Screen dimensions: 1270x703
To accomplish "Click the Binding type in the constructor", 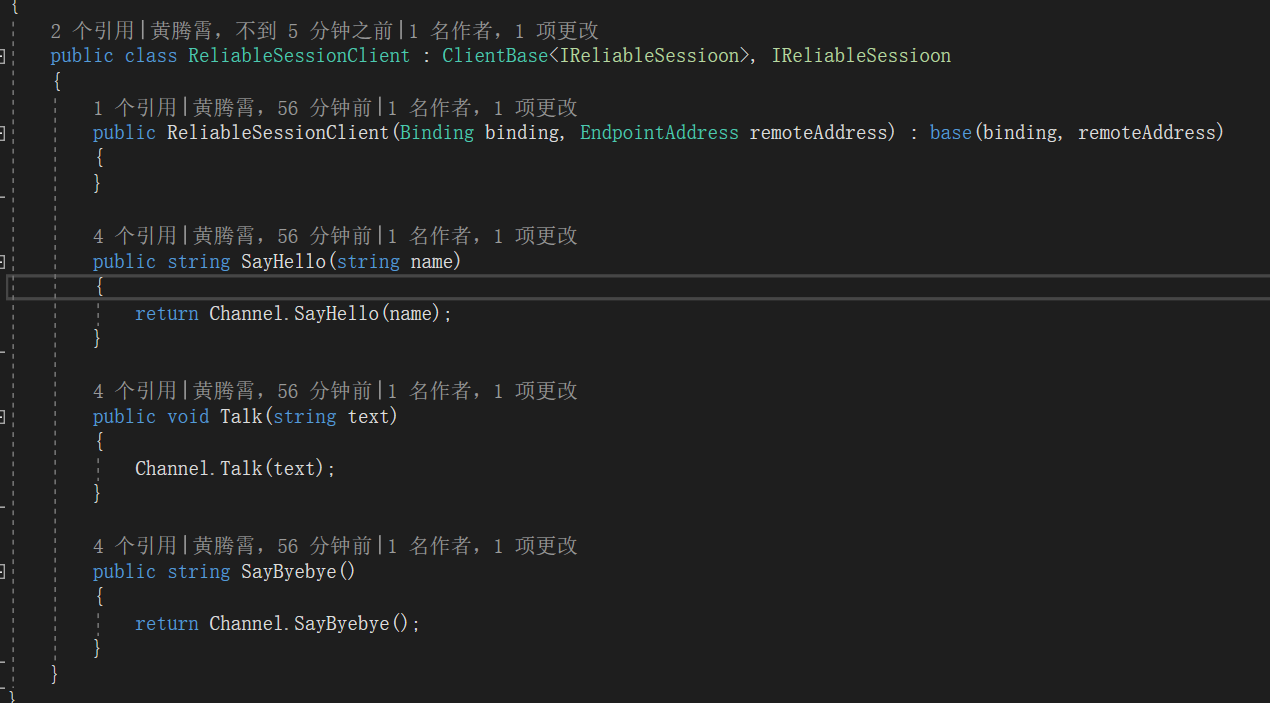I will pos(436,133).
